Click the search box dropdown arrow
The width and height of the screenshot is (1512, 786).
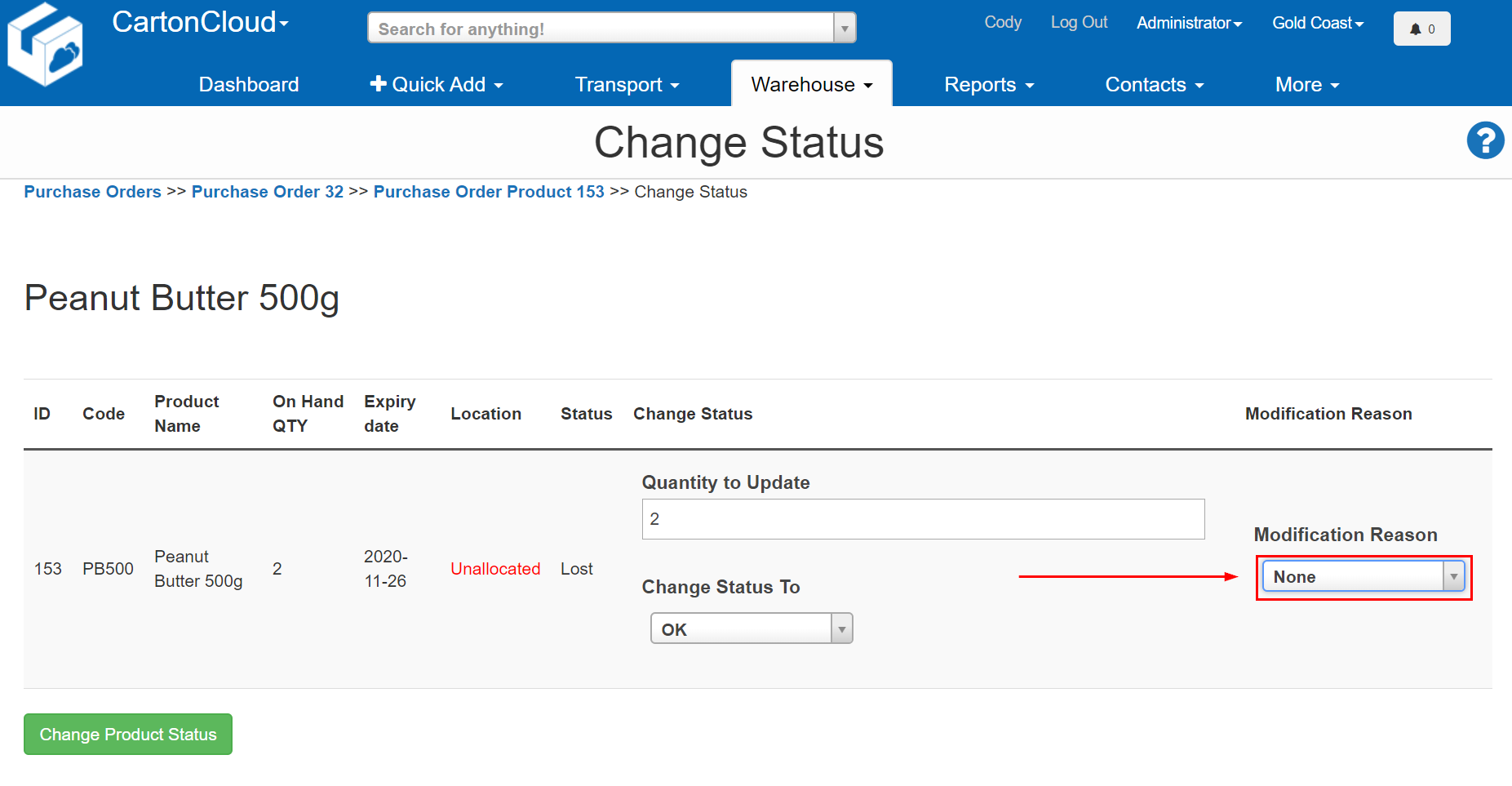(x=845, y=29)
